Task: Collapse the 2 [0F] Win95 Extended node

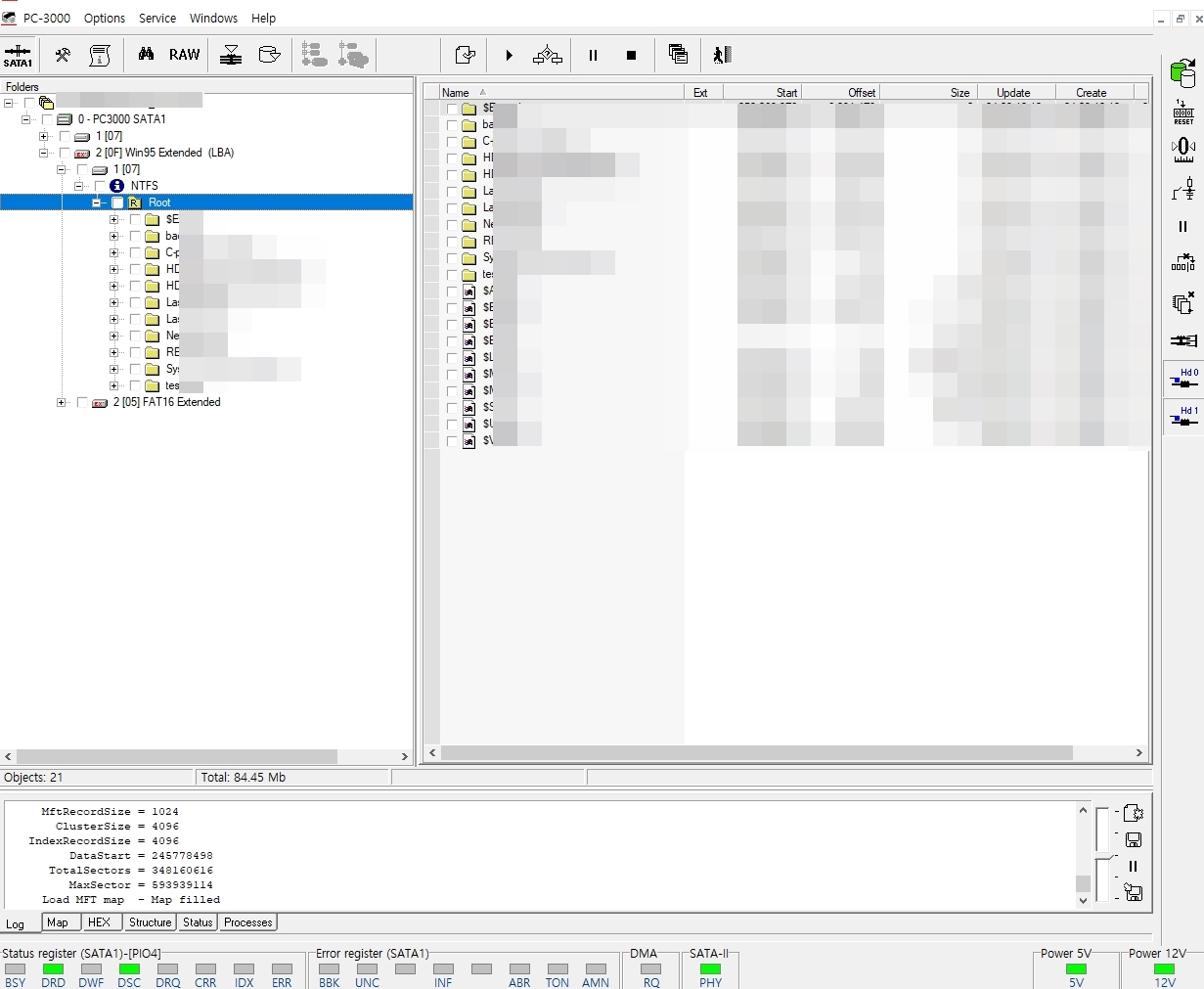Action: pyautogui.click(x=44, y=153)
